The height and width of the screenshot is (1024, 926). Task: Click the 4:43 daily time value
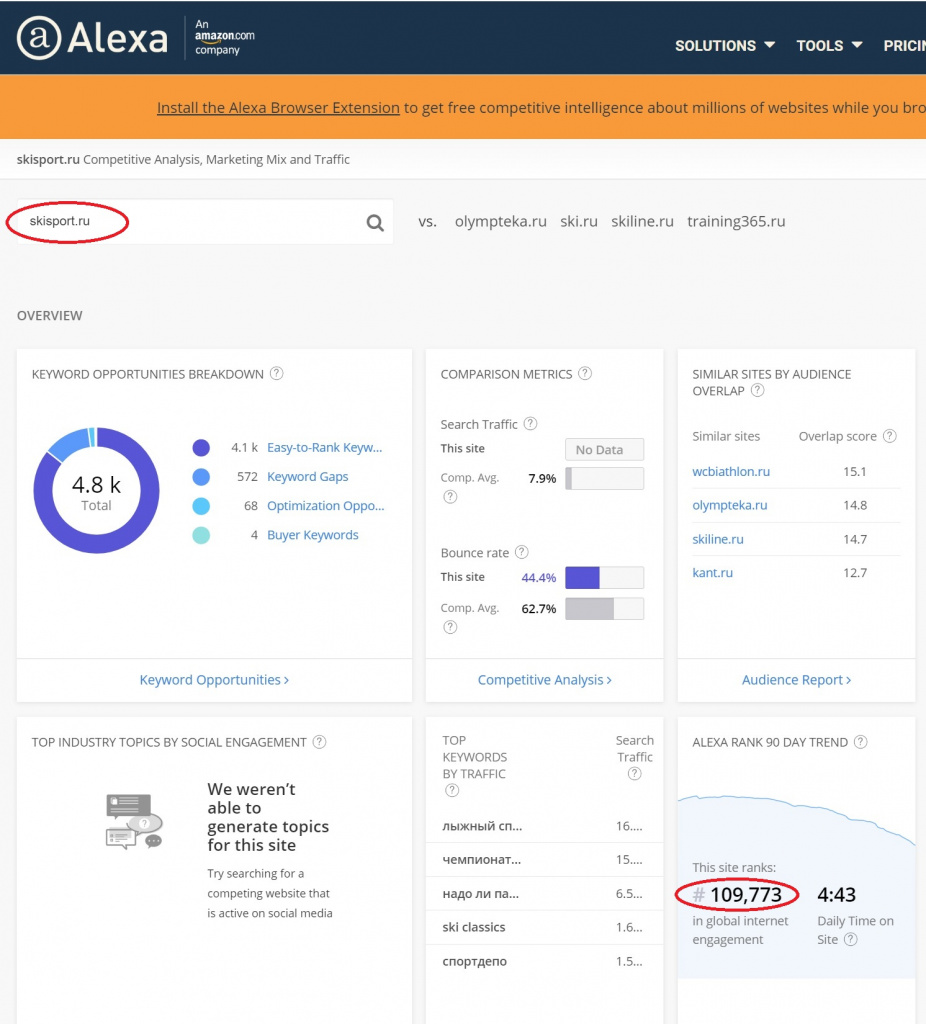pyautogui.click(x=837, y=895)
